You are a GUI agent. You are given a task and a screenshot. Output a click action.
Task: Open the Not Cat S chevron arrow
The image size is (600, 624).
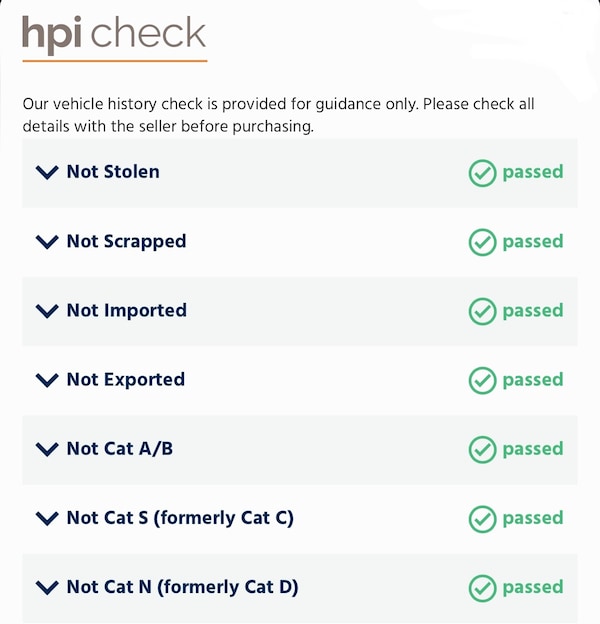coord(47,518)
